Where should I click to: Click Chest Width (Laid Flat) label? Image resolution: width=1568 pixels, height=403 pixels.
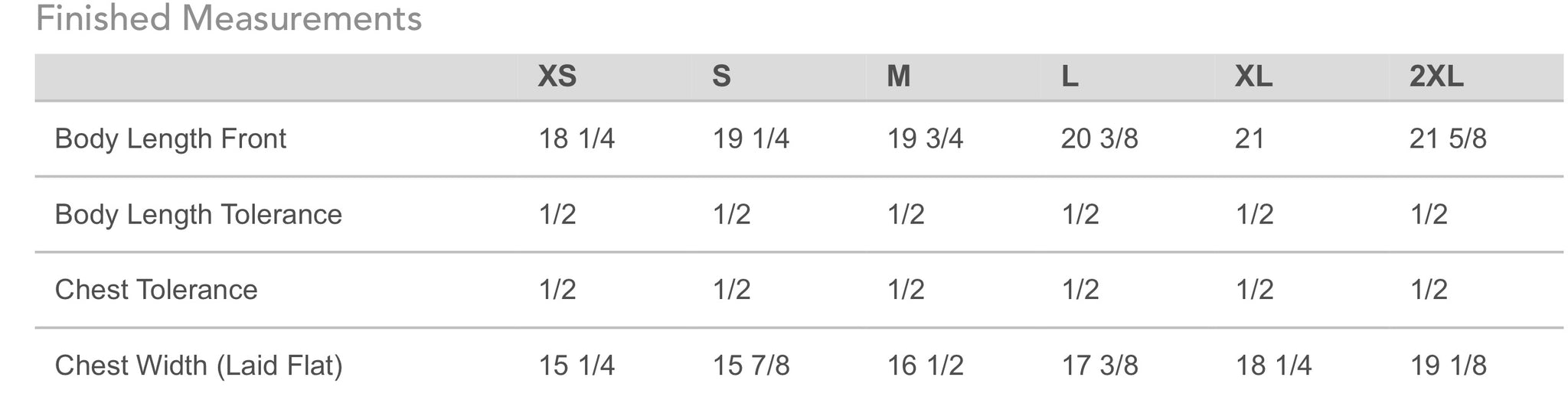coord(198,366)
